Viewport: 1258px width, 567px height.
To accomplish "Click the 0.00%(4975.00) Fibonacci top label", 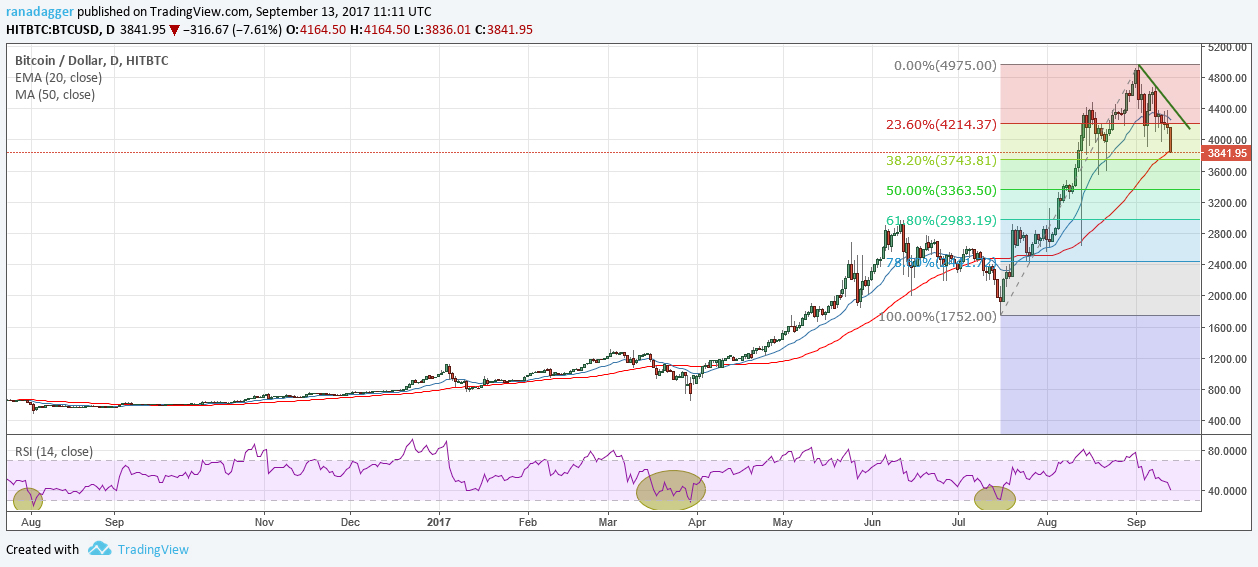I will 945,66.
